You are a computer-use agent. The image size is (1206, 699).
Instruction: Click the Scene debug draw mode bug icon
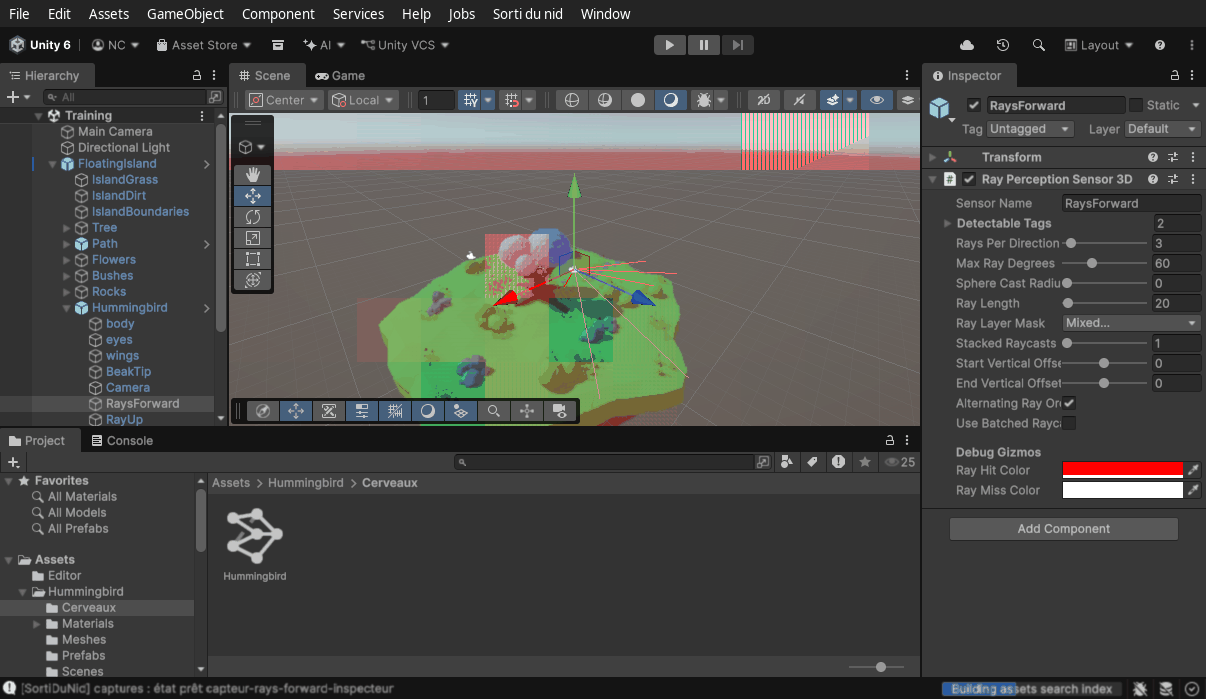click(703, 100)
